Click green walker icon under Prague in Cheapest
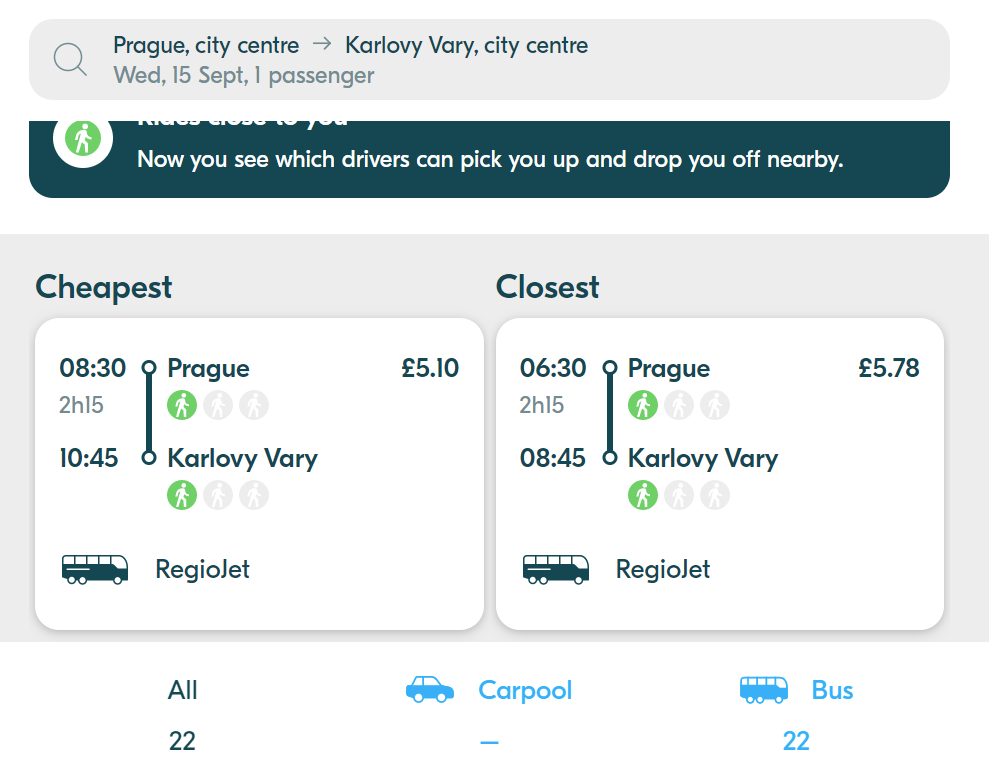Screen dimensions: 989x769 click(x=182, y=405)
